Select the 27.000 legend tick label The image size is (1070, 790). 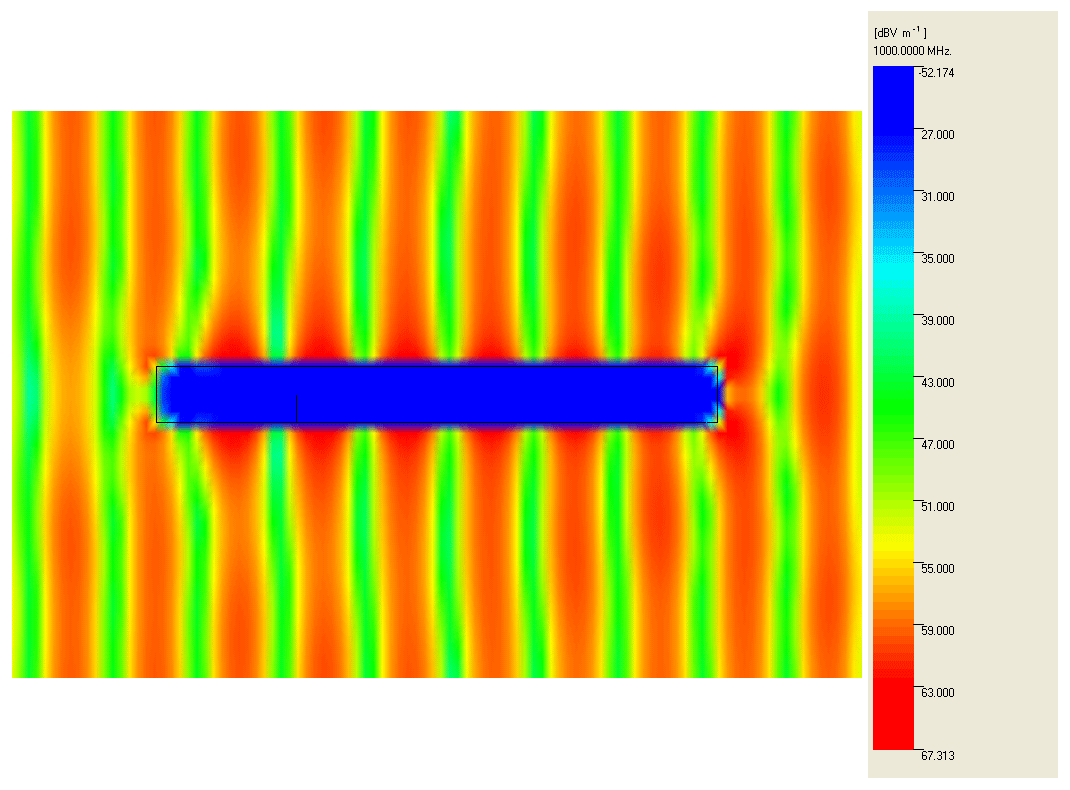pos(937,134)
